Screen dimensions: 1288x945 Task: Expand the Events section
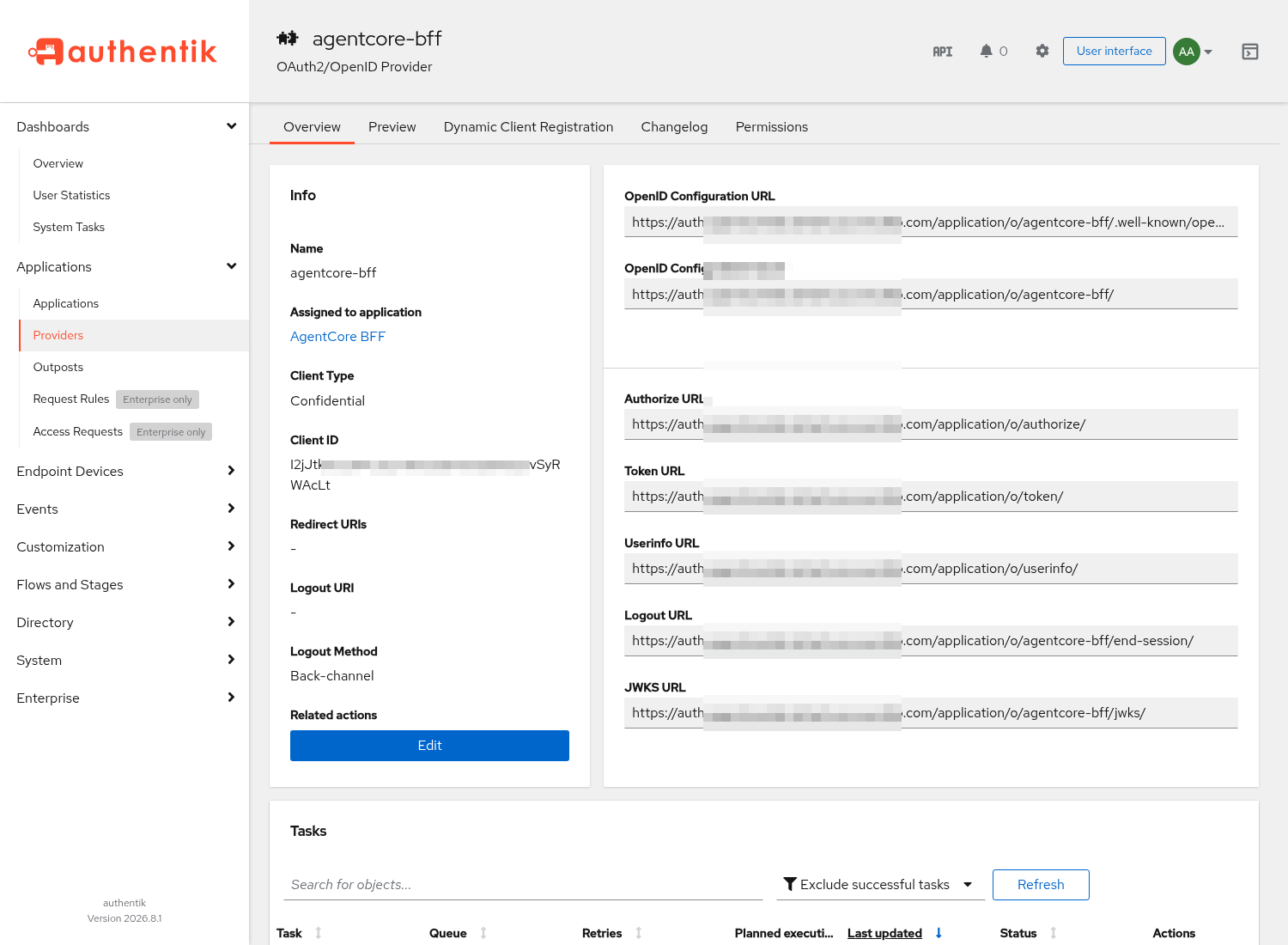click(x=125, y=509)
